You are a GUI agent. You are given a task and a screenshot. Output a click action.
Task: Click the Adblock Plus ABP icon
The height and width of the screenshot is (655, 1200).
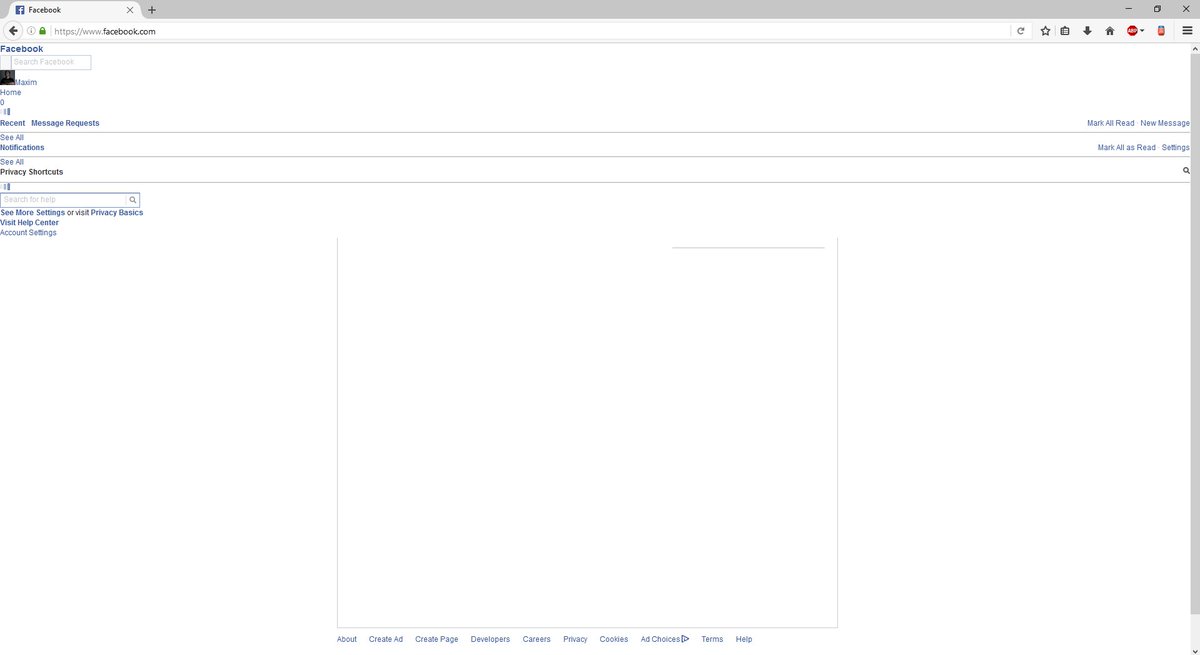[1132, 31]
